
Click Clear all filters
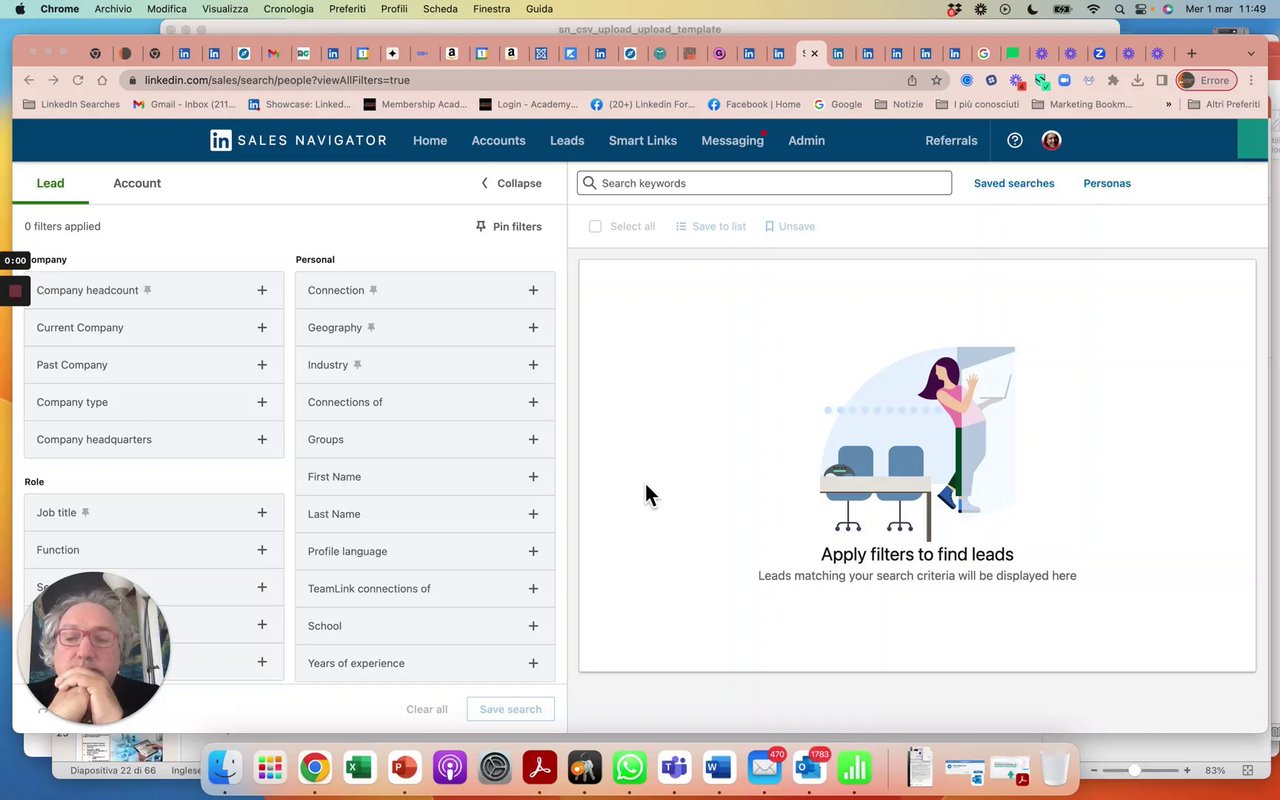(427, 709)
